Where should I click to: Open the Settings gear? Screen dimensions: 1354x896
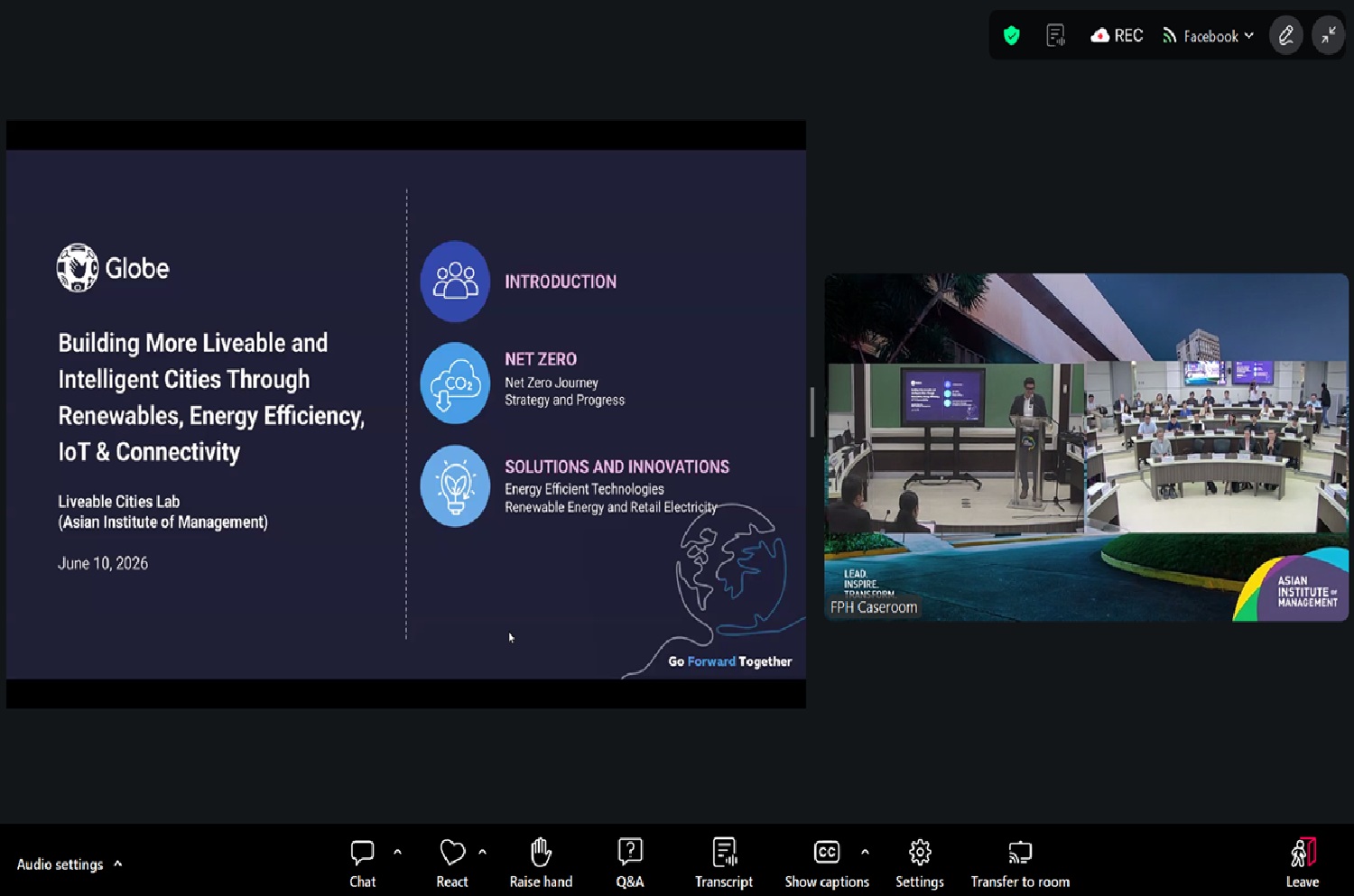[920, 864]
